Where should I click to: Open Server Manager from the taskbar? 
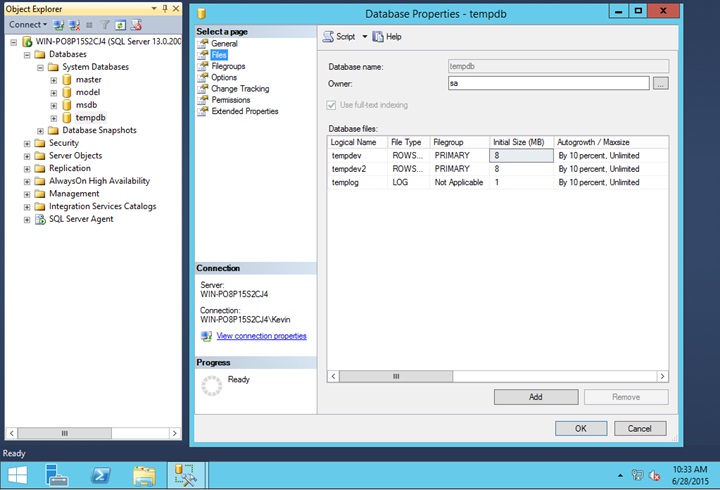[x=56, y=475]
